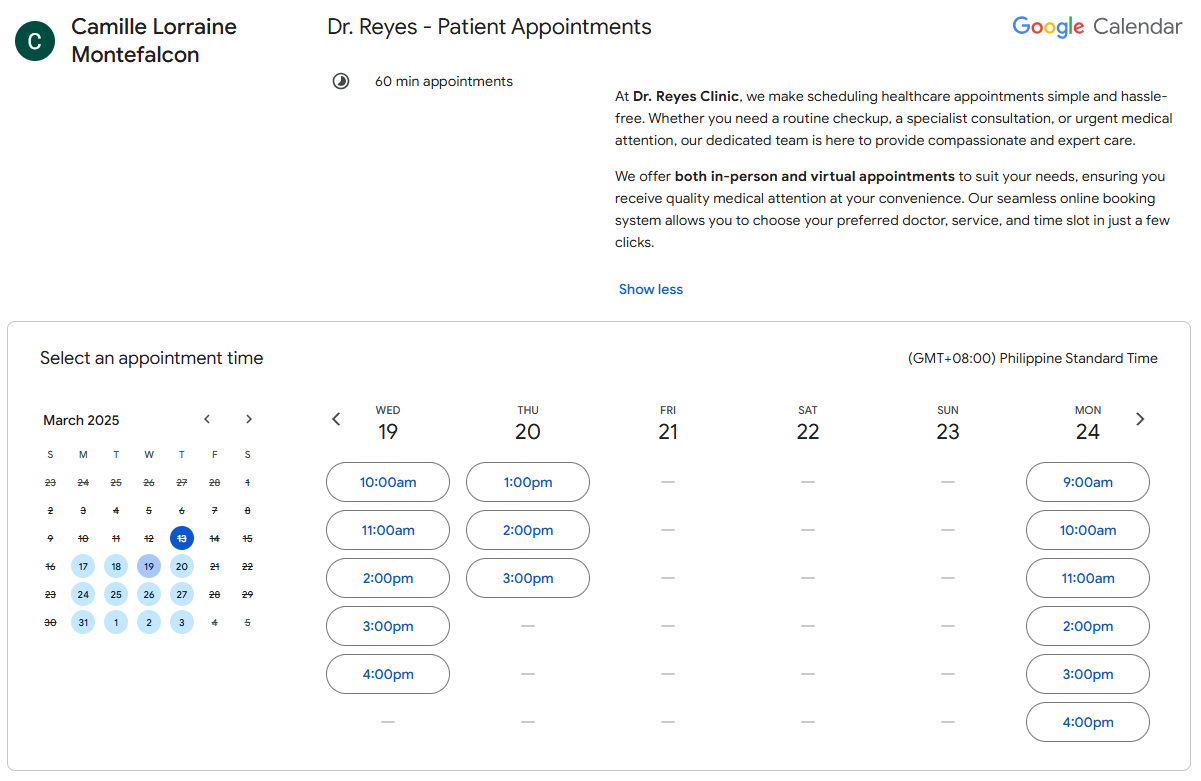Select March 31 in the mini calendar

[83, 622]
